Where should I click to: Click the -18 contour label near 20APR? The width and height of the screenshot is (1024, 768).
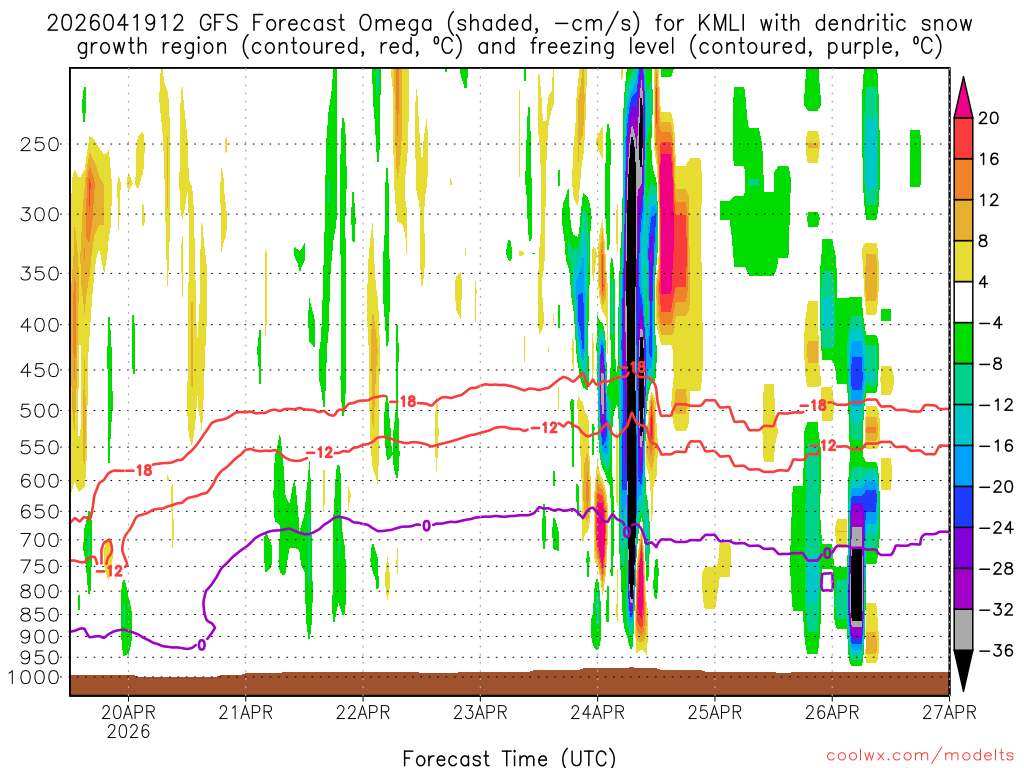138,470
